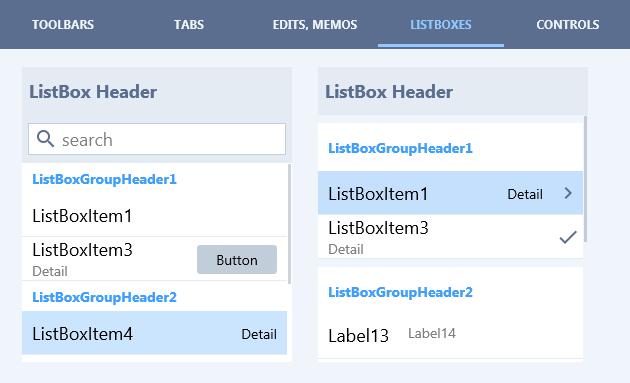Open the TOOLBARS tab

coord(63,25)
